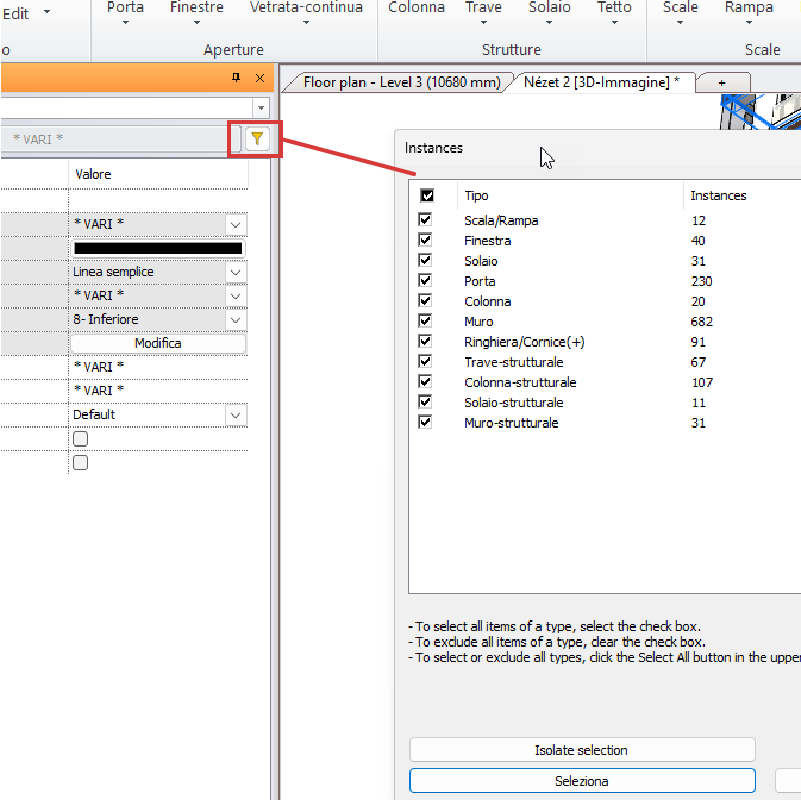Open the Scale tool dropdown
Viewport: 801px width, 800px height.
(681, 22)
